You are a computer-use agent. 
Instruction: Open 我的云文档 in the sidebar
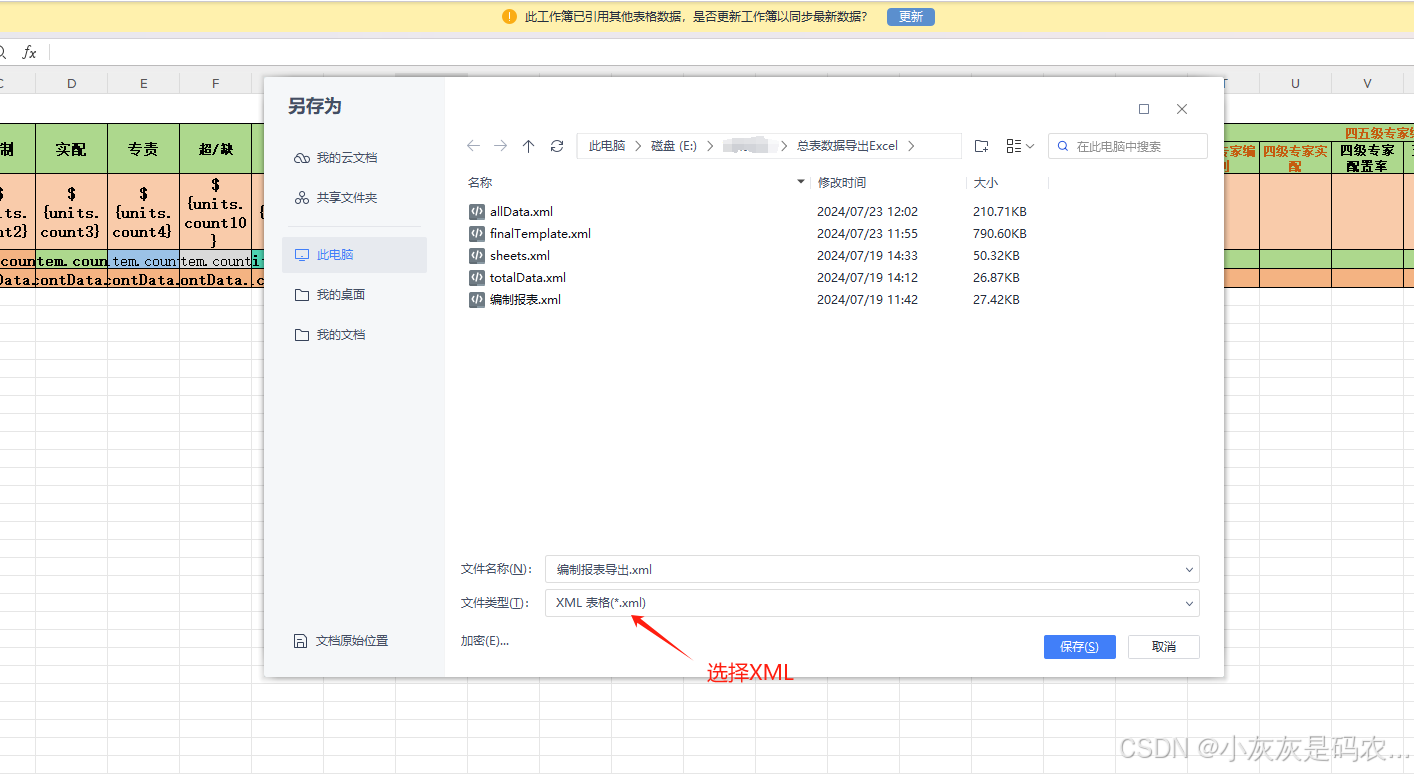355,158
